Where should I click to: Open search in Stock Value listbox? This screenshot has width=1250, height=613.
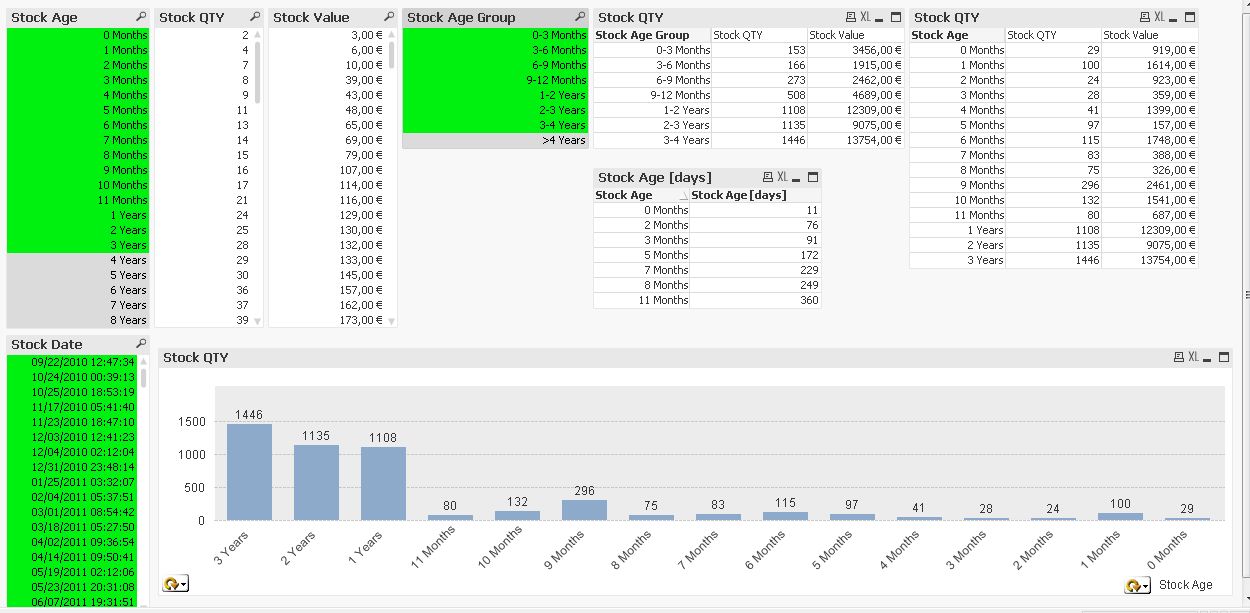[388, 17]
